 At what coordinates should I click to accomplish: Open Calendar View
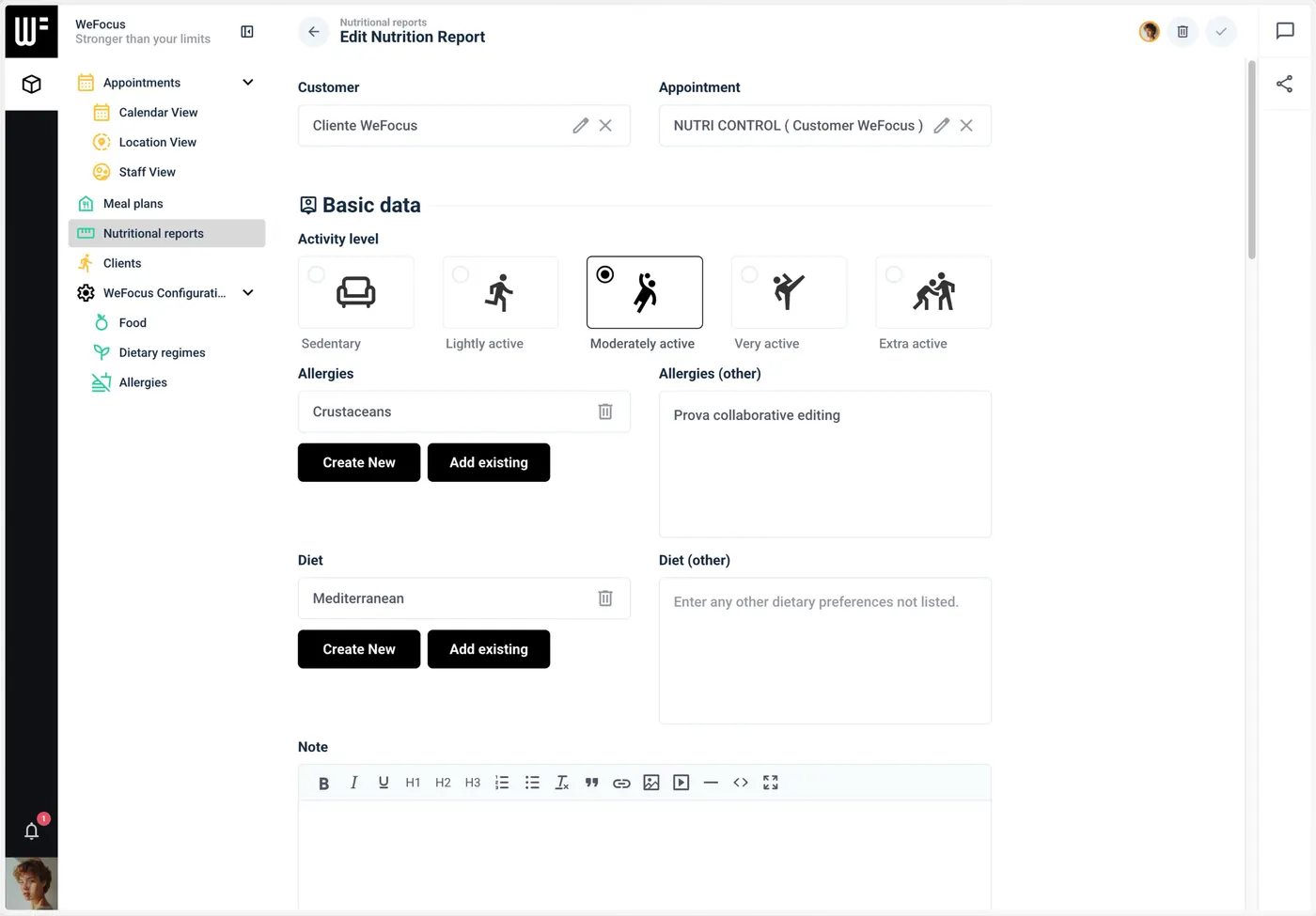tap(158, 113)
